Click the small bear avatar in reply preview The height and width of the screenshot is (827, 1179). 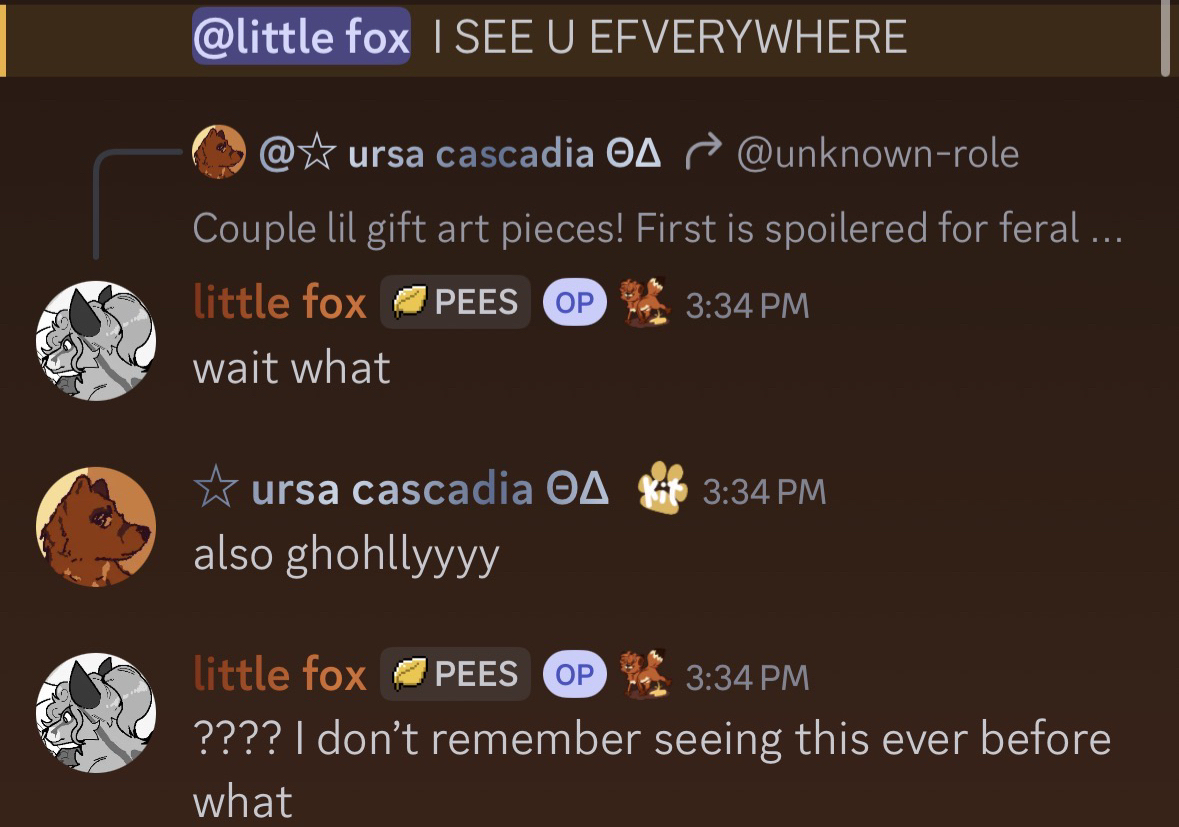pyautogui.click(x=219, y=153)
